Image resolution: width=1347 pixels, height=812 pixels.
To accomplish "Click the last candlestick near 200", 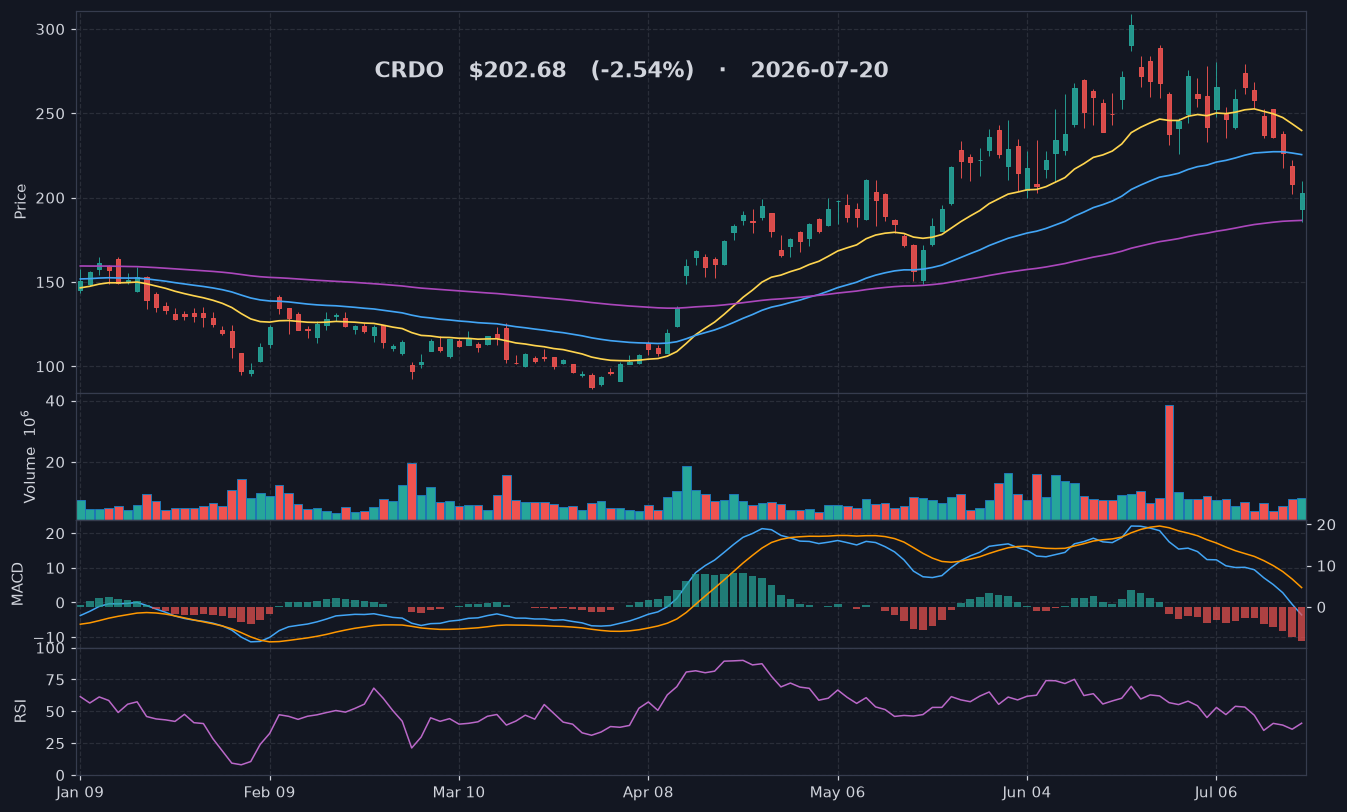I will coord(1302,201).
